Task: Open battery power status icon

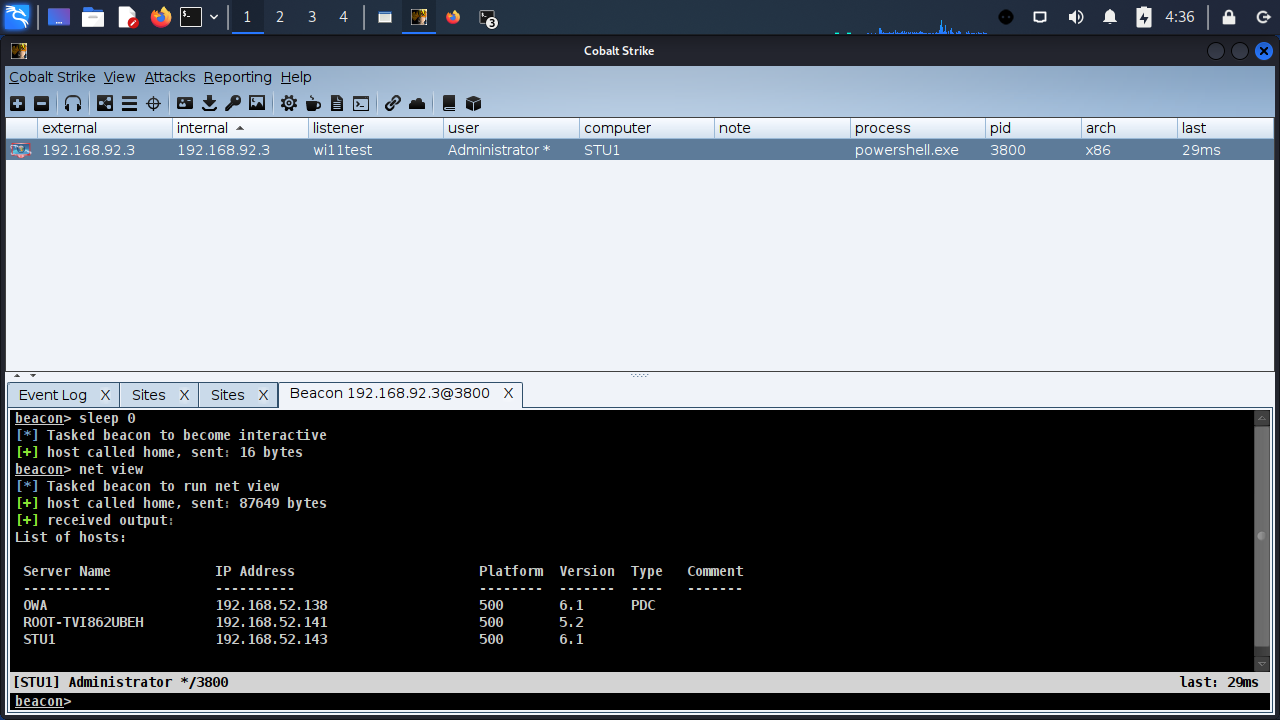Action: click(x=1144, y=17)
